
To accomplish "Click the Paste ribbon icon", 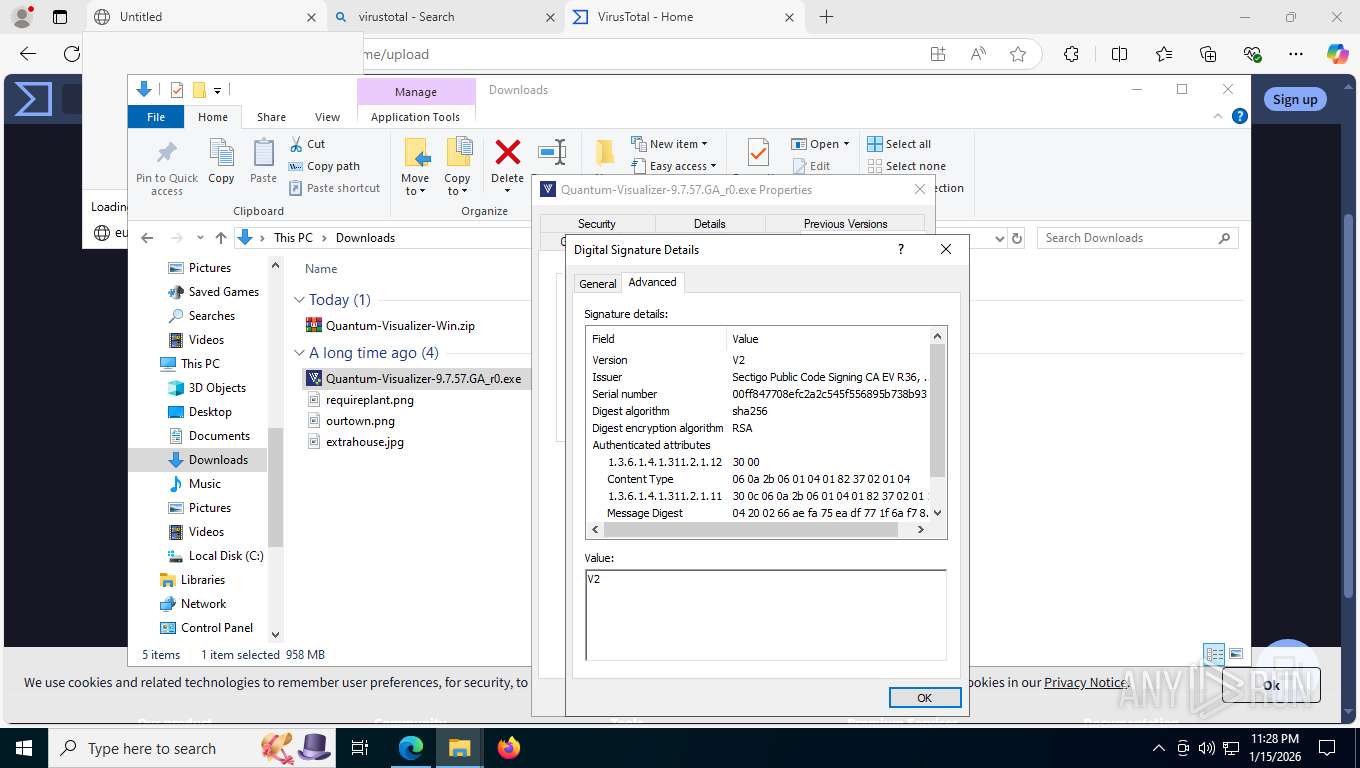I will pyautogui.click(x=263, y=152).
